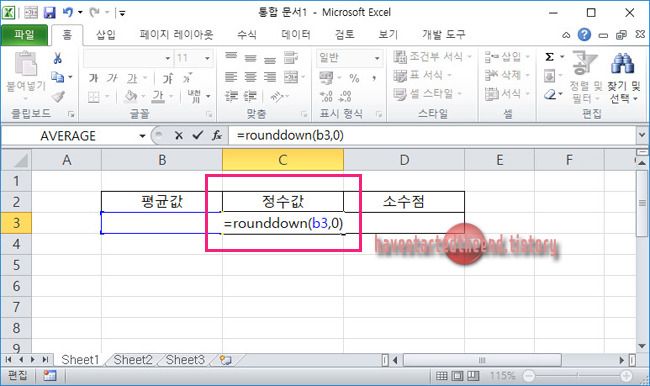
Task: Click the middle align icon
Action: click(250, 57)
